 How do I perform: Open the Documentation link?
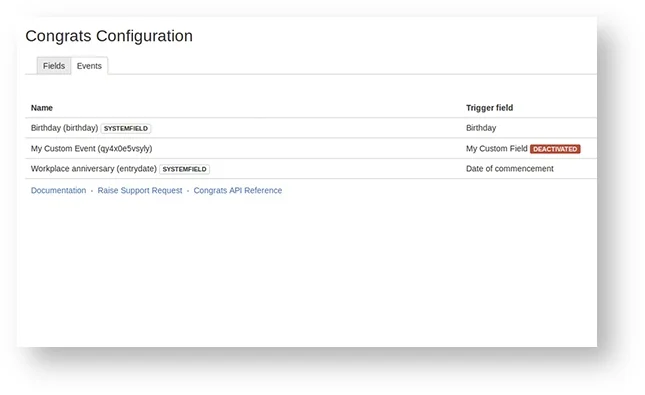[58, 191]
